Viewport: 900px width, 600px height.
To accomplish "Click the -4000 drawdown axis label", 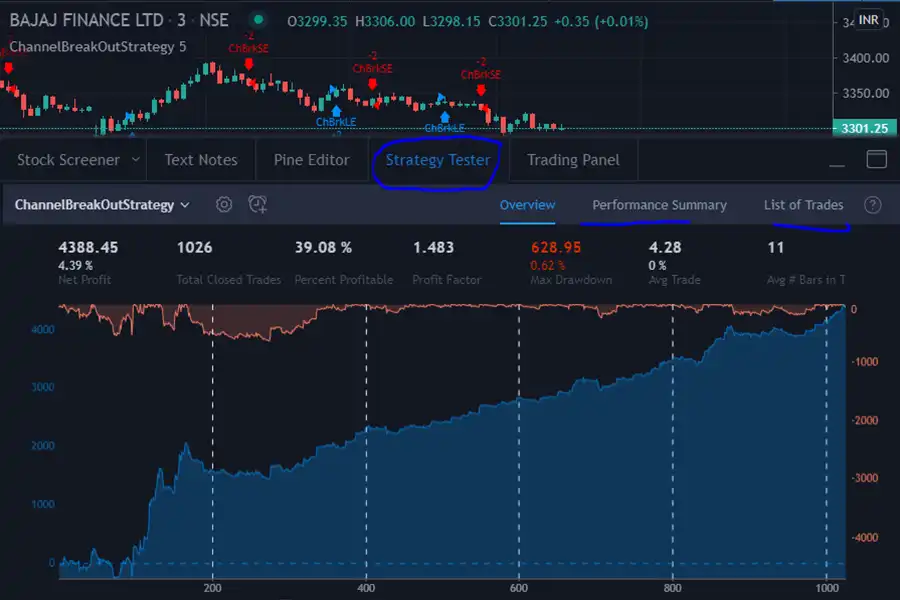I will tap(865, 537).
